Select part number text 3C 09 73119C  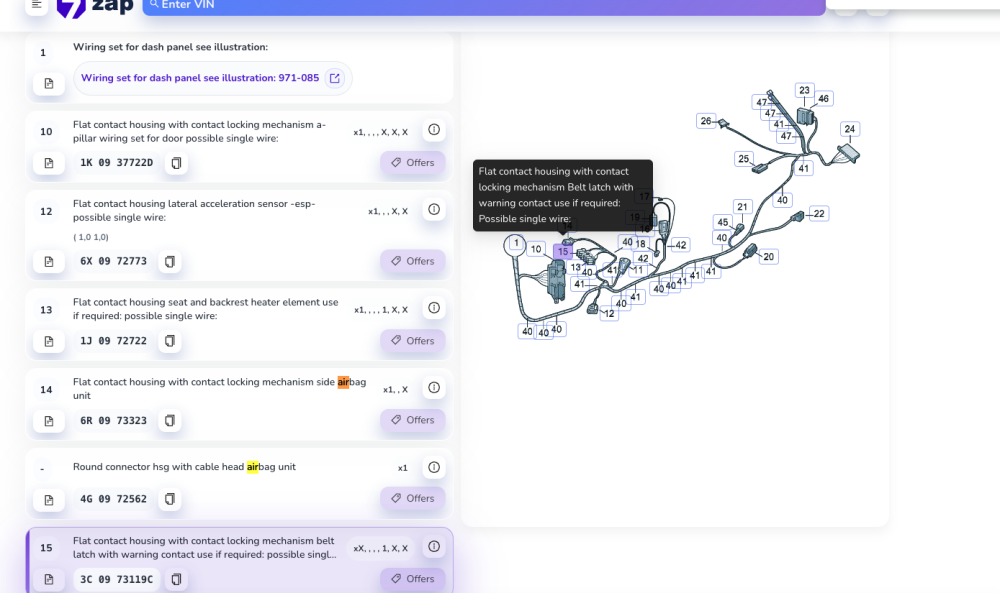(117, 579)
